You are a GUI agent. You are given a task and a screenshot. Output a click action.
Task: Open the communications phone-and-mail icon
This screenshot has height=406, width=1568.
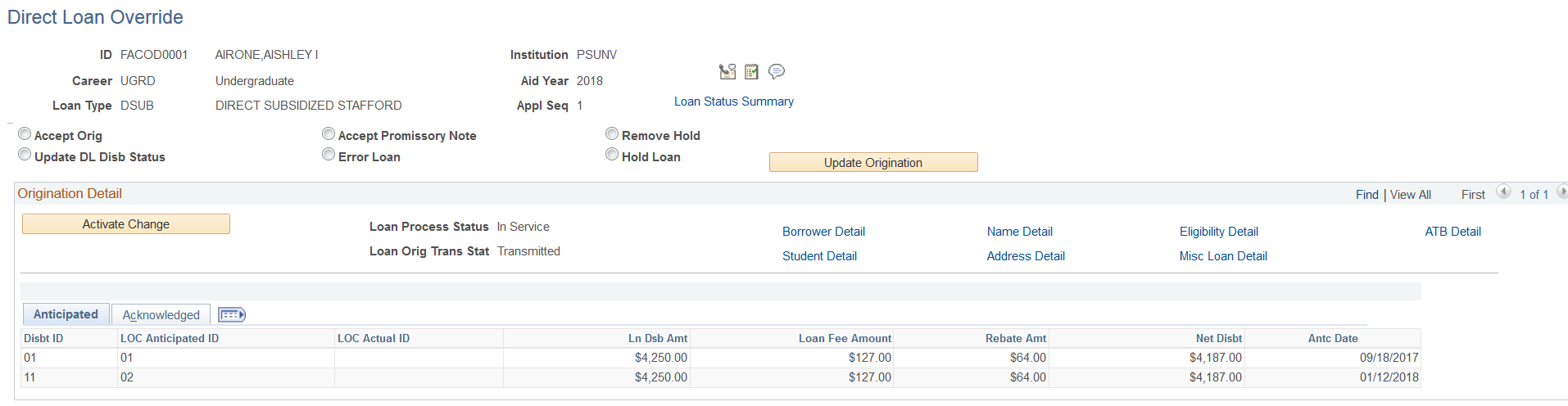coord(727,72)
